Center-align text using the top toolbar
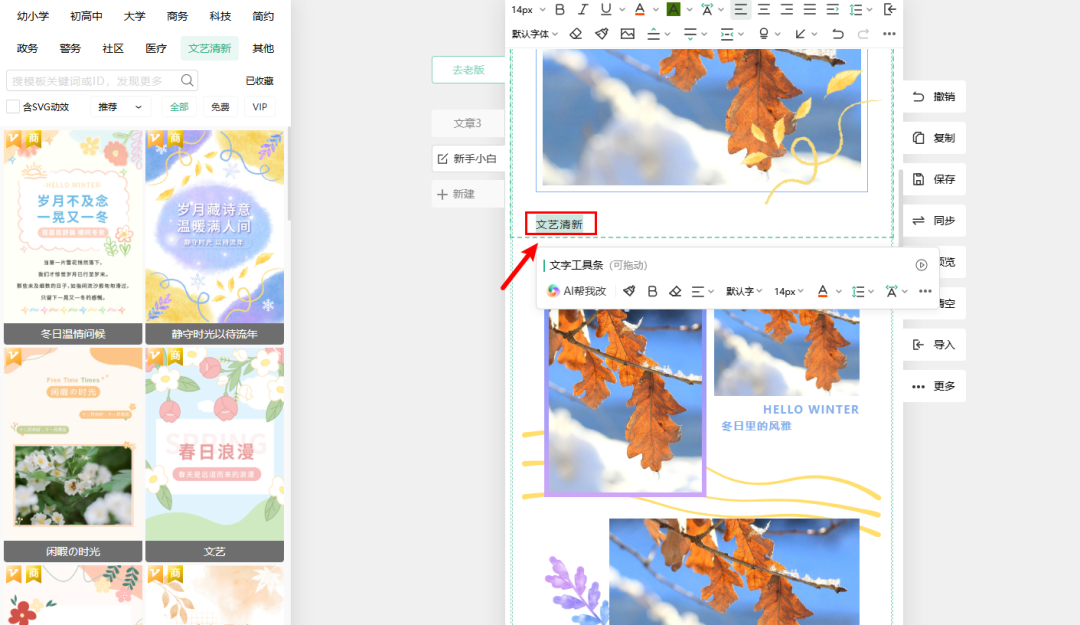1080x625 pixels. pos(764,10)
